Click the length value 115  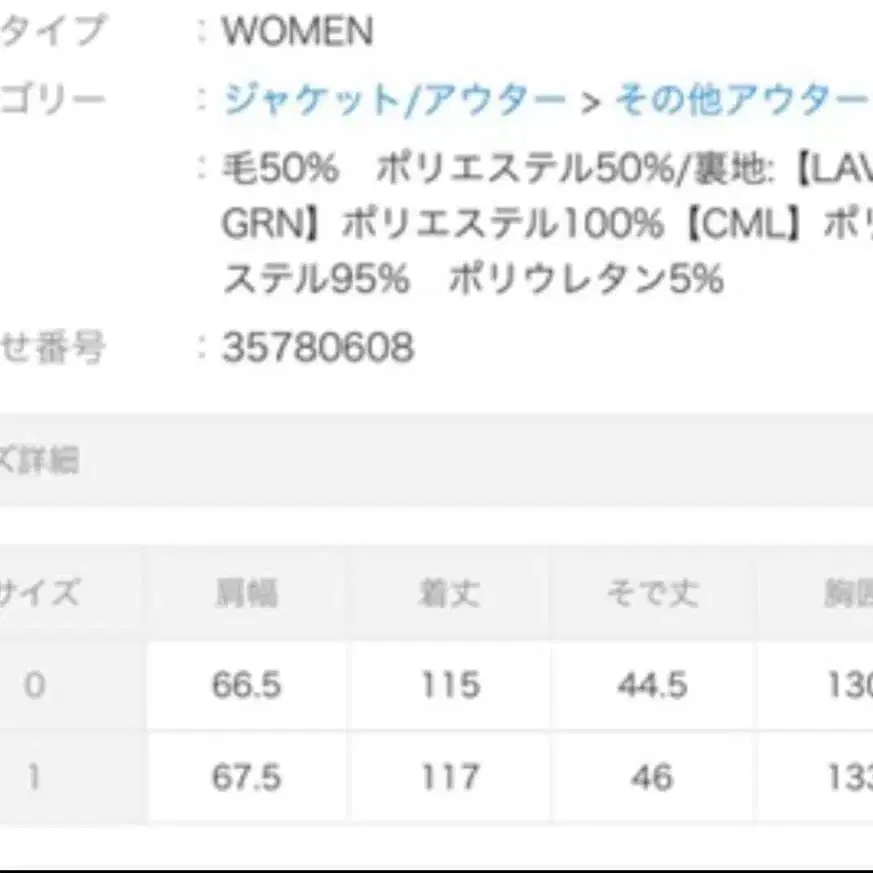click(448, 685)
